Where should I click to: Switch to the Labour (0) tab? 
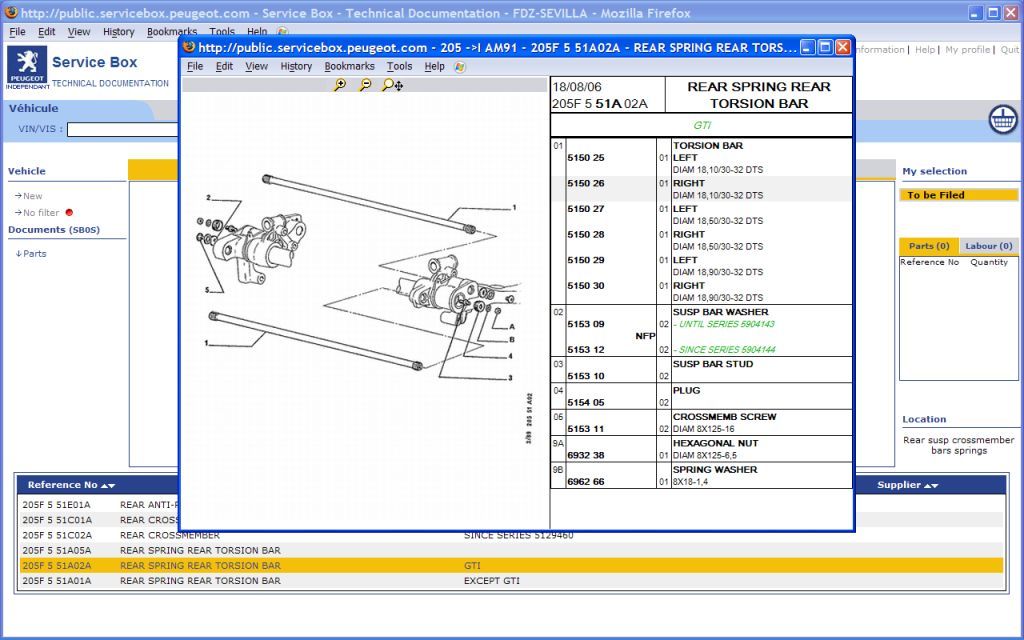point(989,246)
